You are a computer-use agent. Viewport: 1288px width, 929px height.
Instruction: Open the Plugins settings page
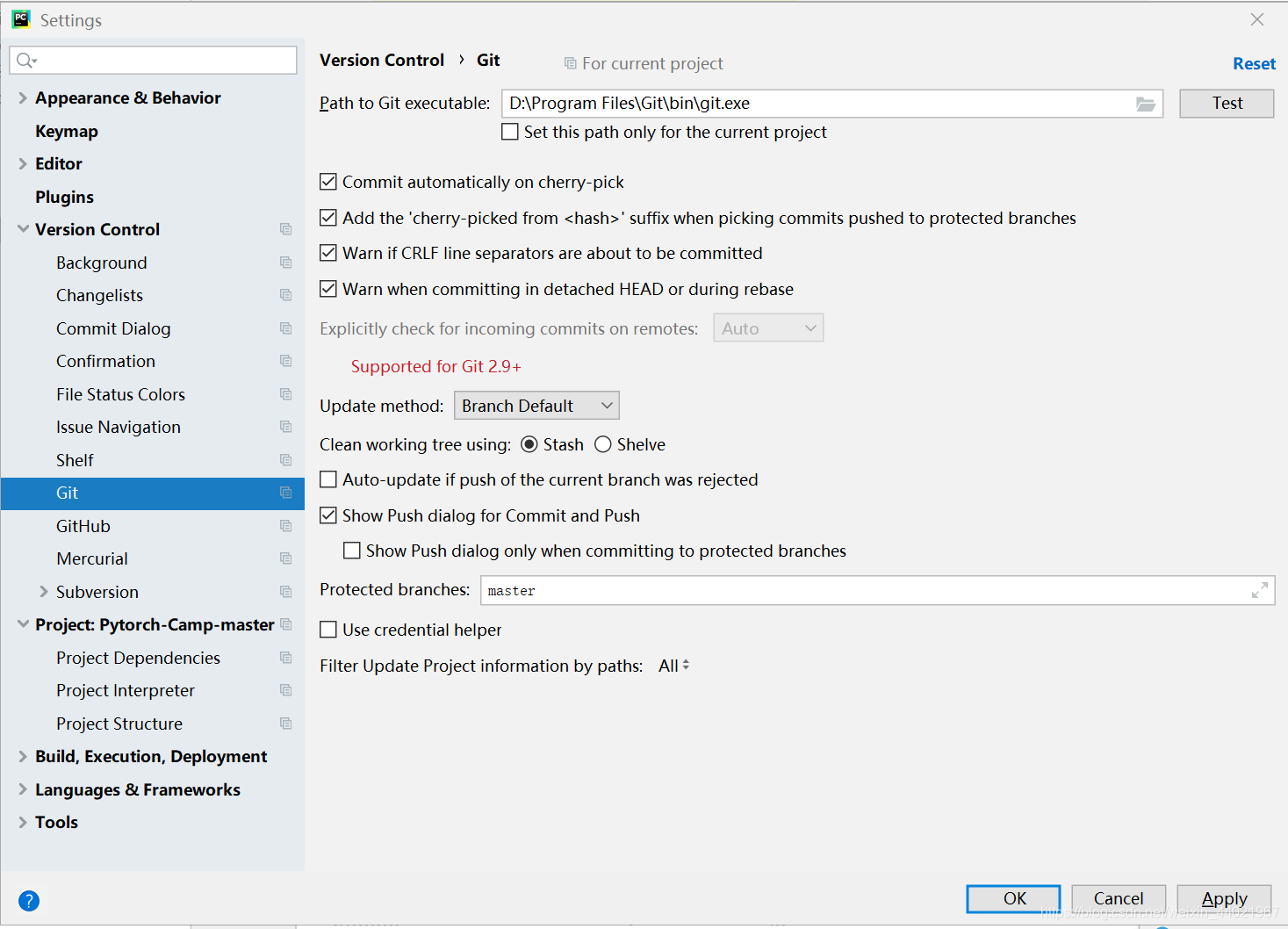[x=64, y=197]
